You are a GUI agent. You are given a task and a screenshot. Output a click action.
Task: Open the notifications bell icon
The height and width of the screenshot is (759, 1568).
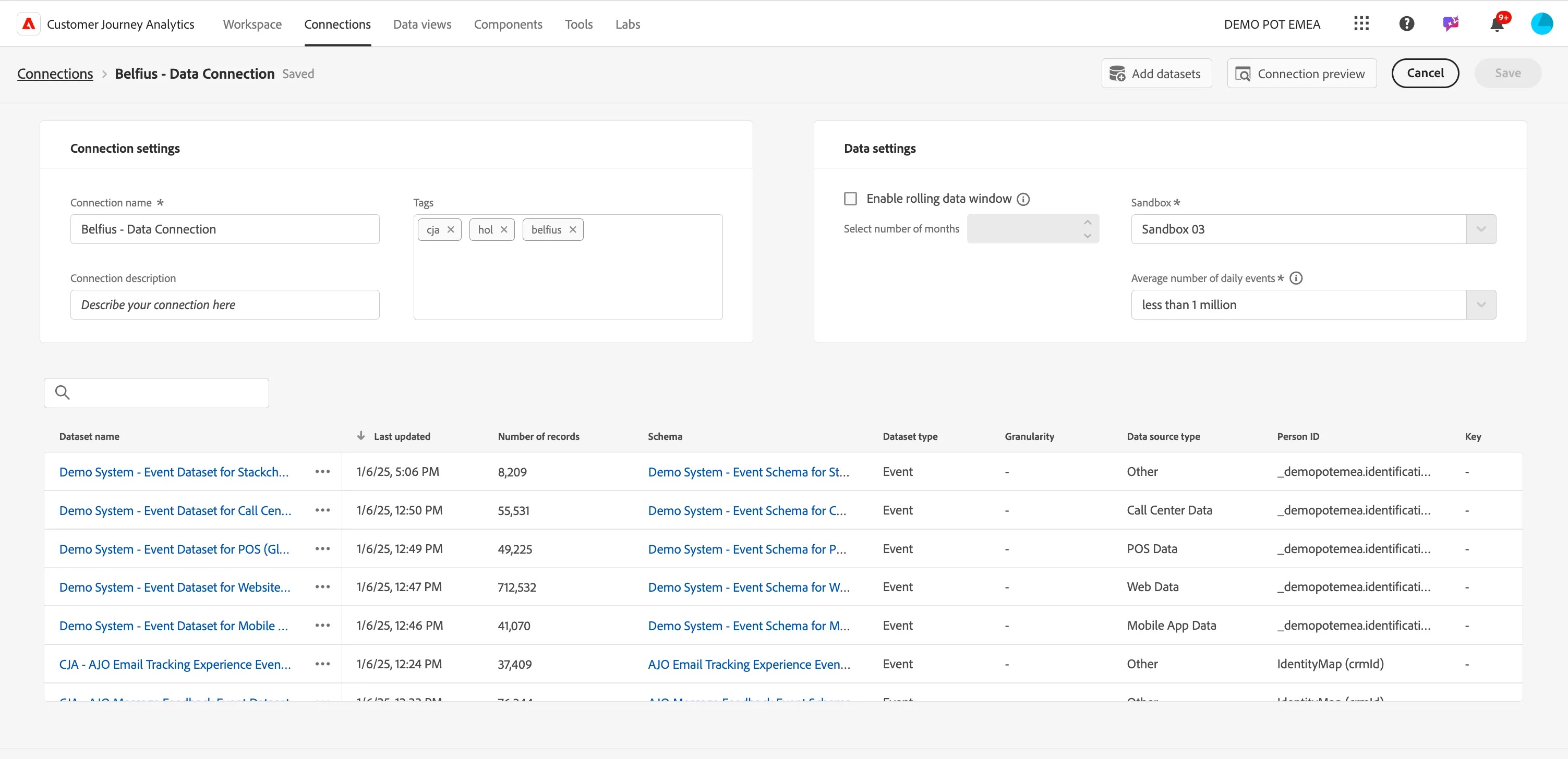coord(1497,24)
